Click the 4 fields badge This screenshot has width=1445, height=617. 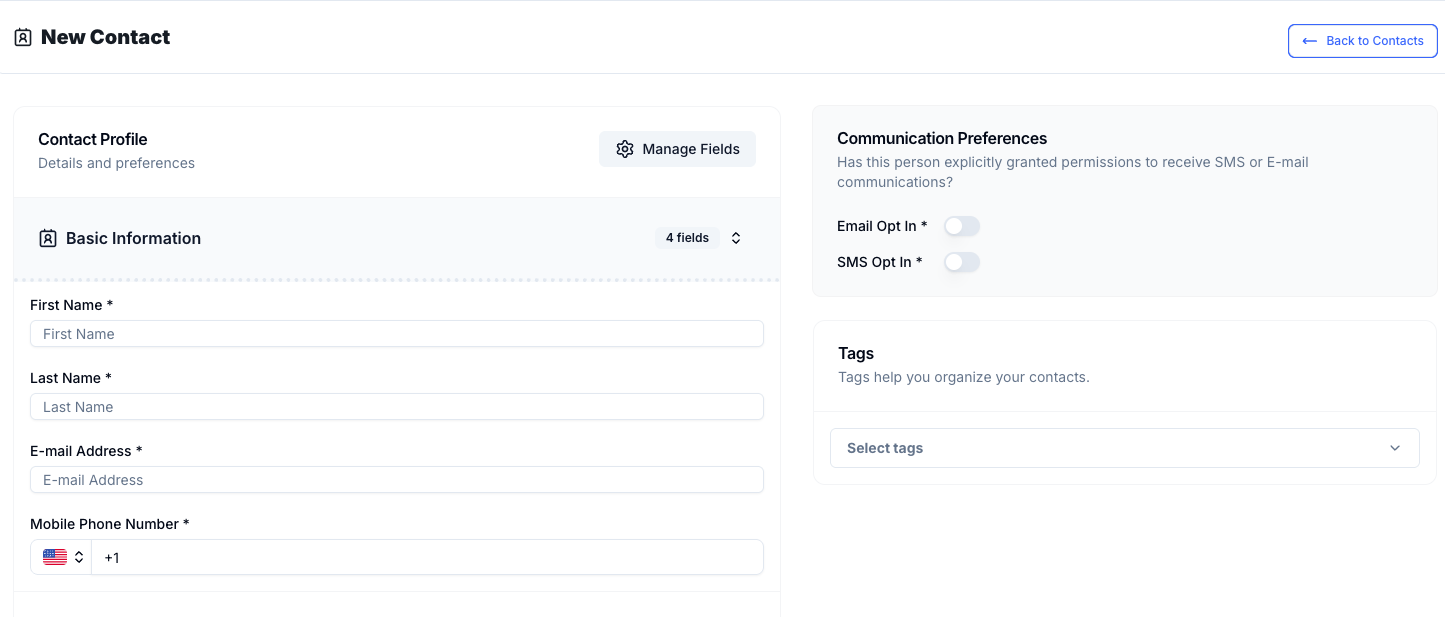(687, 238)
